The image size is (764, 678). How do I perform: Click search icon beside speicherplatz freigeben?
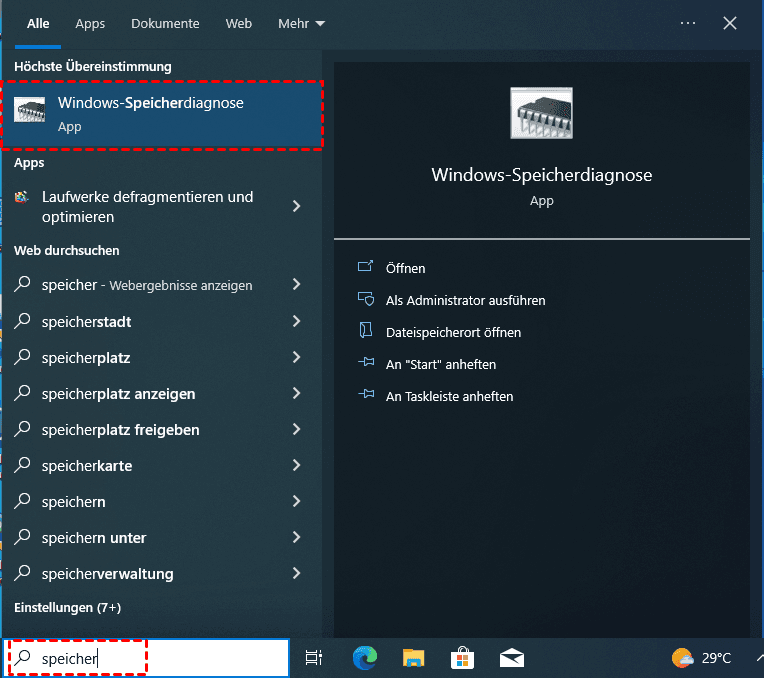(x=22, y=429)
